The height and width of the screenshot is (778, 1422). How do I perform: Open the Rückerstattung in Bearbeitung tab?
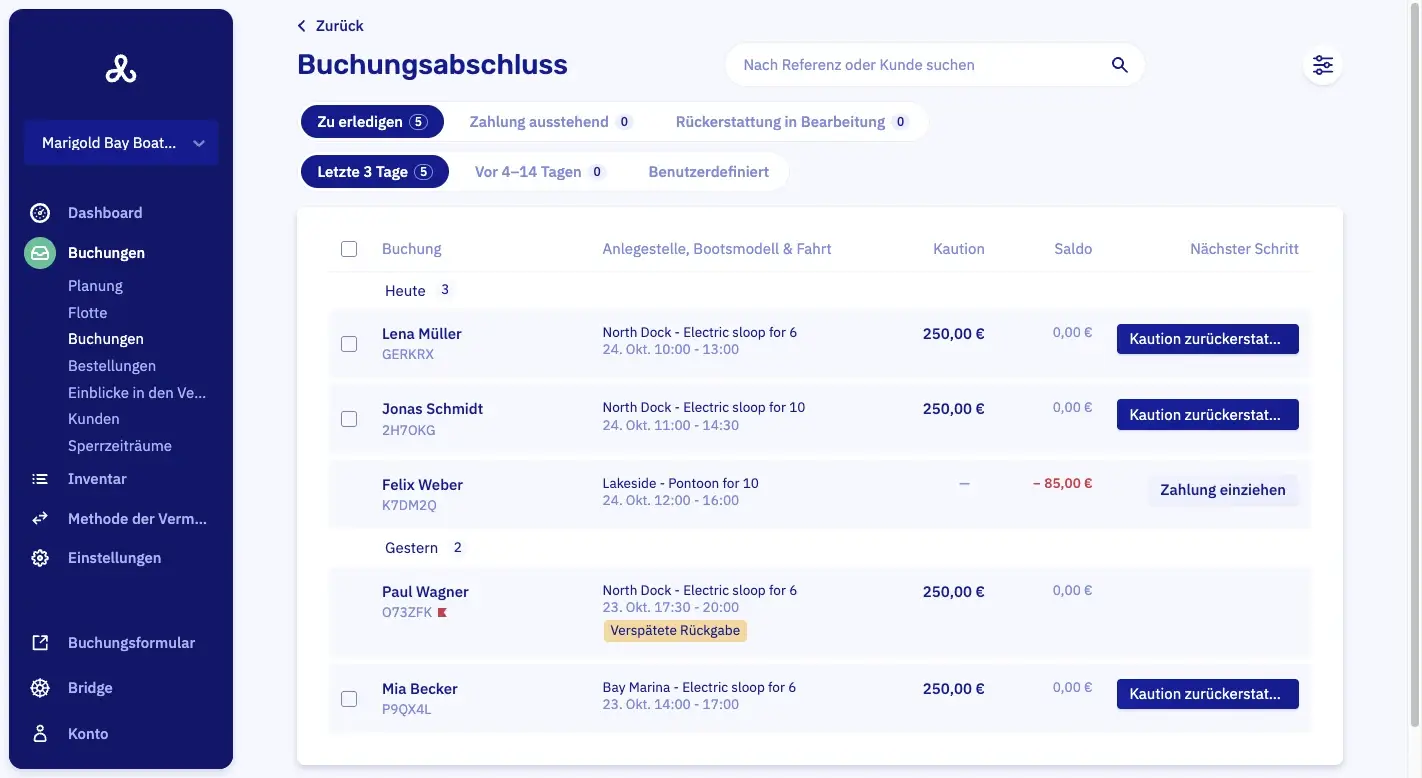(791, 122)
